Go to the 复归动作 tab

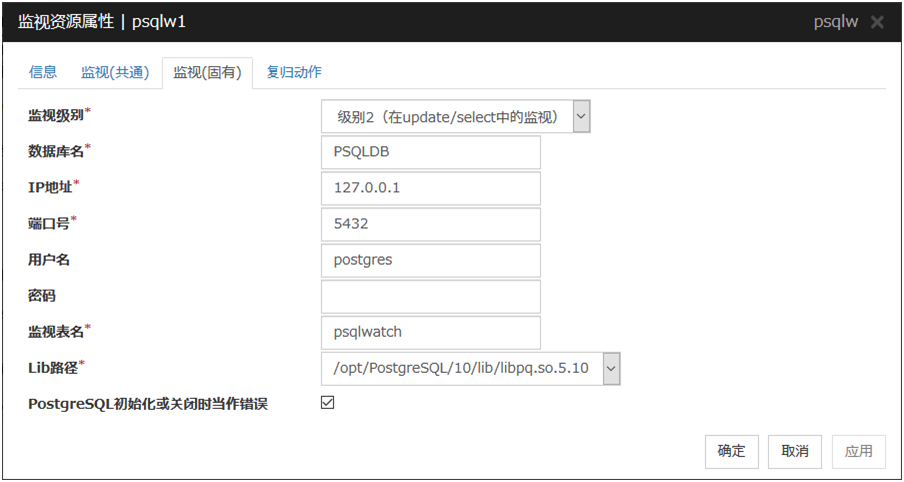pos(294,72)
